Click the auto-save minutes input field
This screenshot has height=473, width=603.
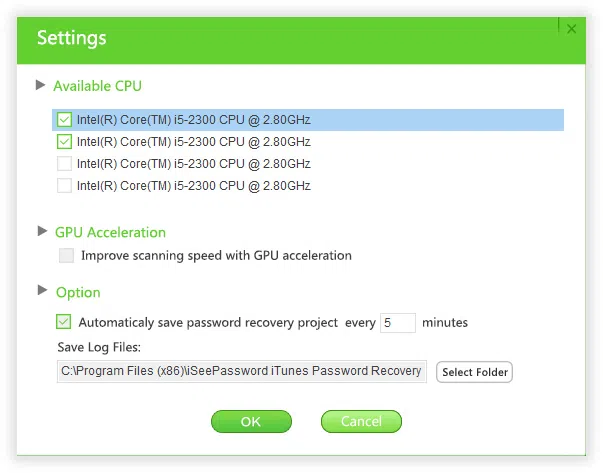pos(397,322)
